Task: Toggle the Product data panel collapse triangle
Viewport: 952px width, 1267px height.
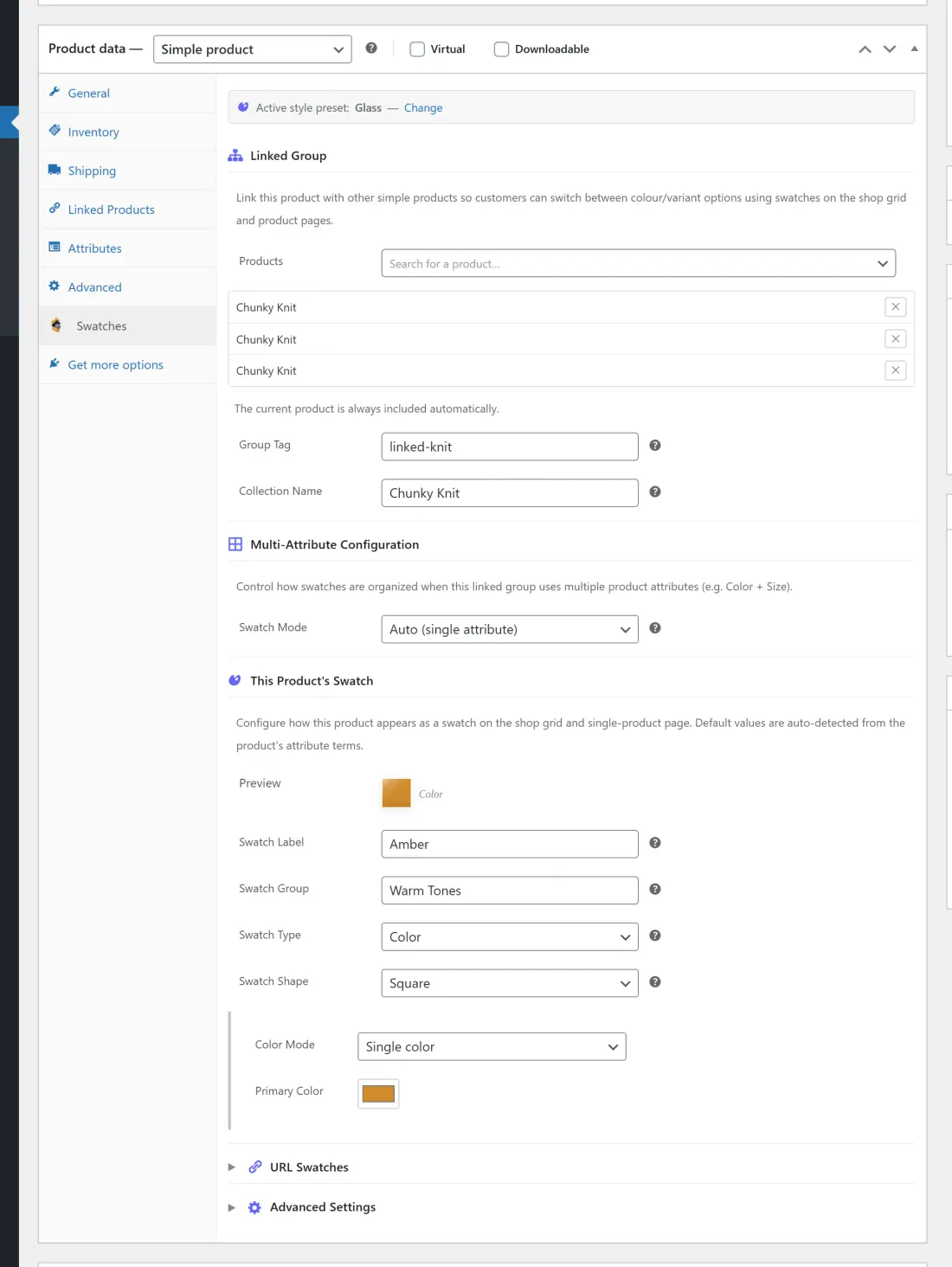Action: (914, 48)
